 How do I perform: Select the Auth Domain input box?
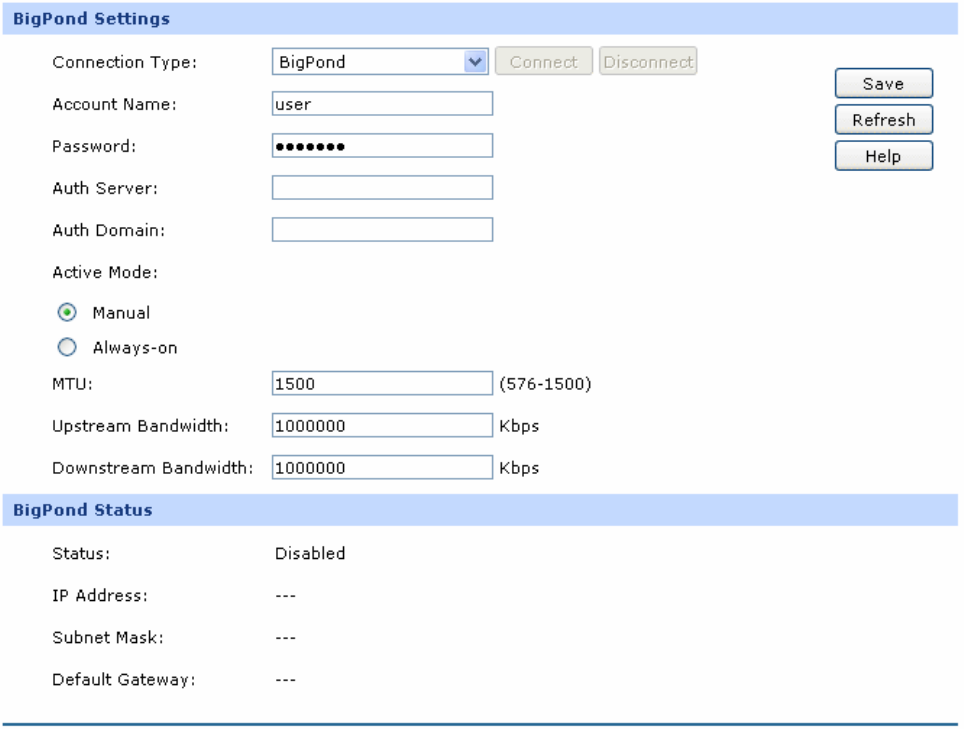(x=382, y=230)
